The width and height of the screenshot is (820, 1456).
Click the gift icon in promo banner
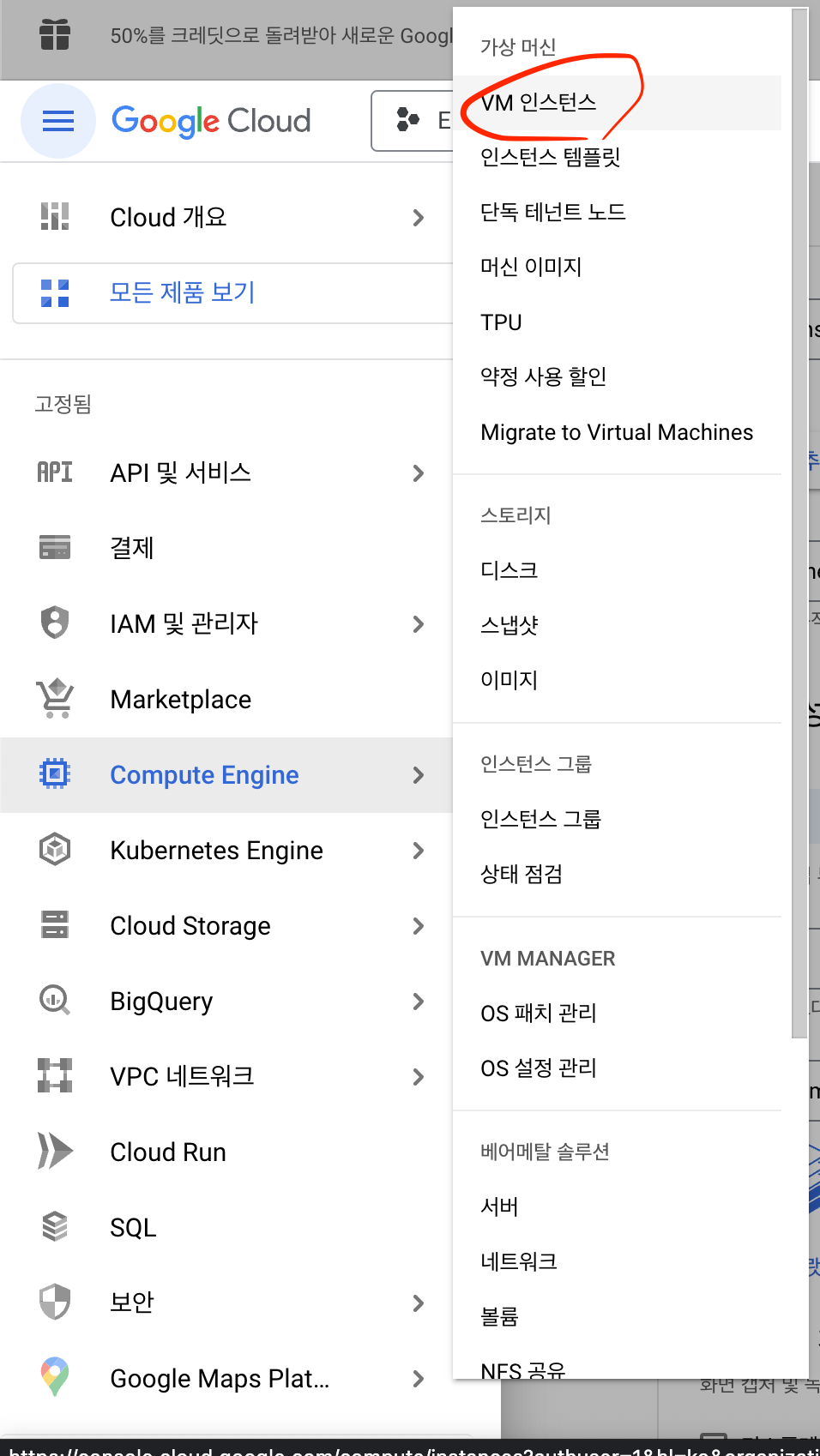tap(55, 34)
